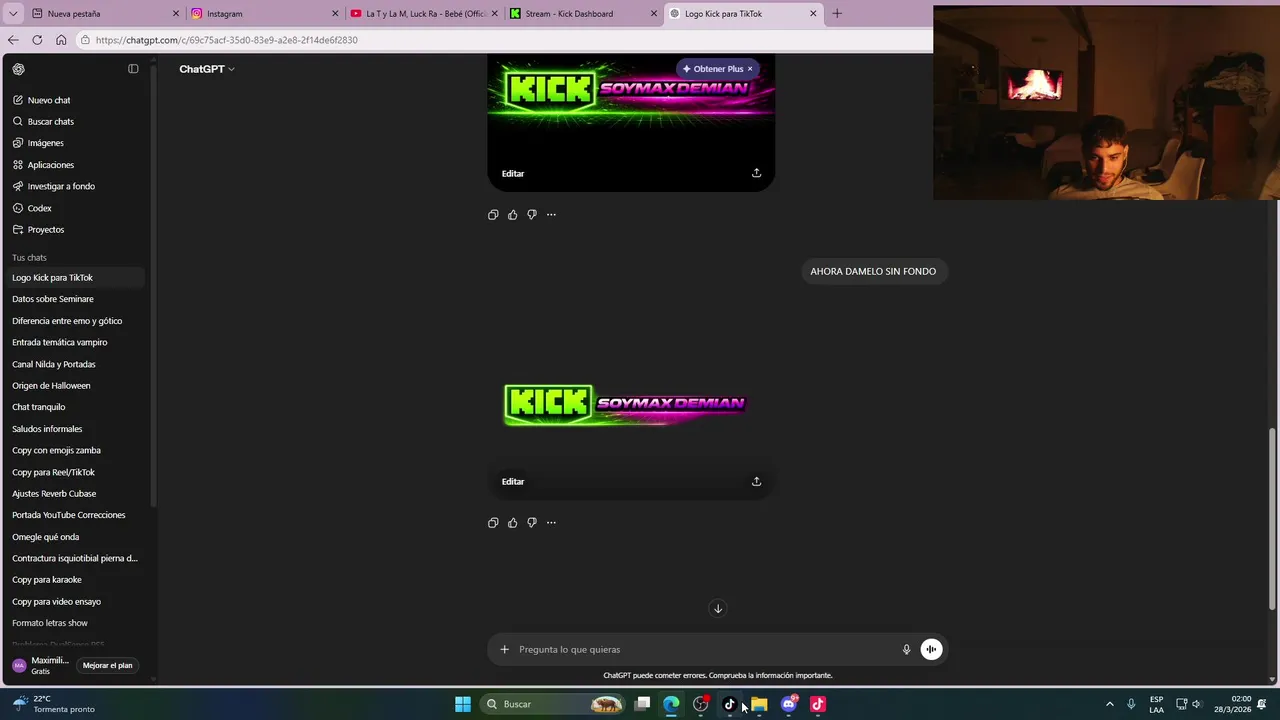Thumbs down the second response
1280x720 pixels.
click(532, 523)
